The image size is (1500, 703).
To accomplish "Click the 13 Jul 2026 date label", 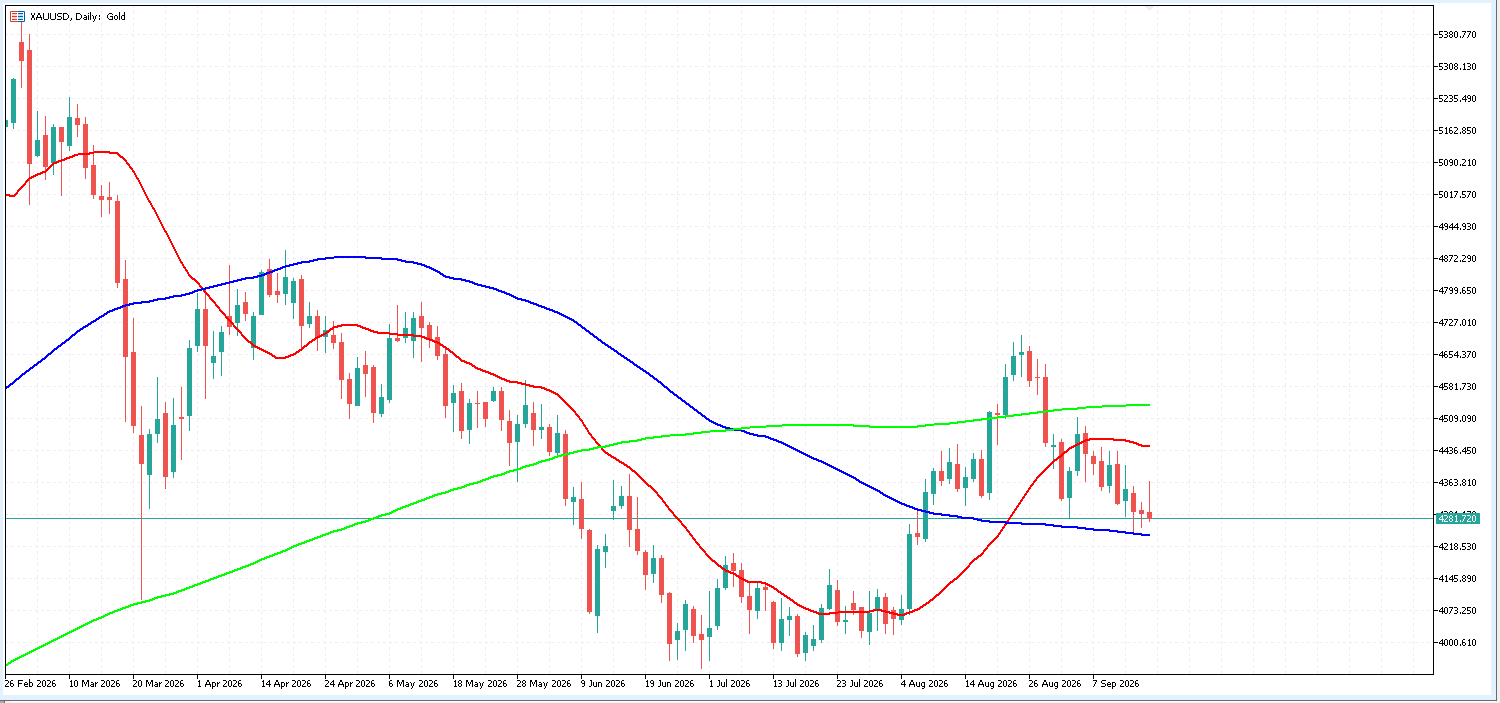I will click(x=798, y=684).
